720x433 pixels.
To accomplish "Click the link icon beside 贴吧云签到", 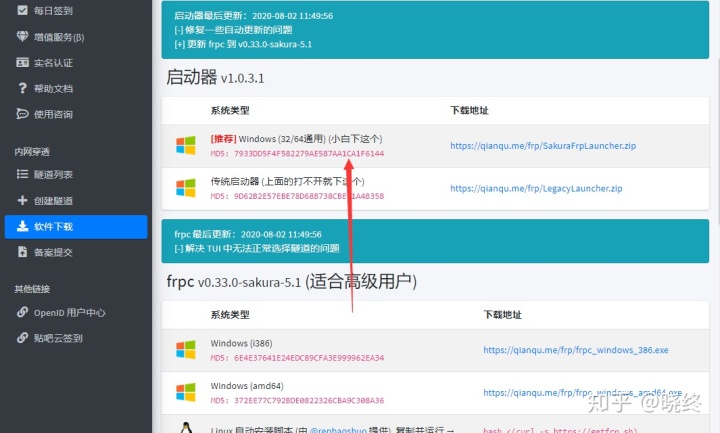I will (x=22, y=338).
